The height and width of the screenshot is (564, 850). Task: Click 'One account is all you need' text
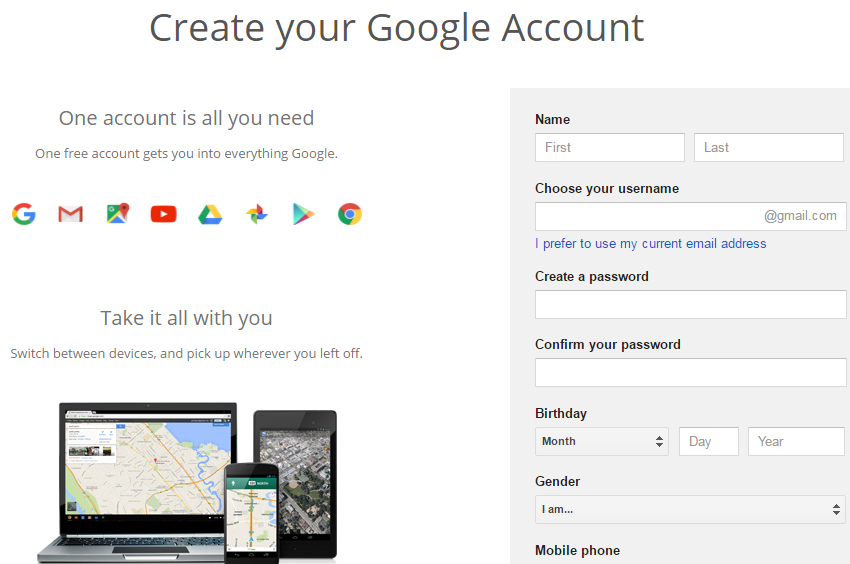pyautogui.click(x=186, y=118)
